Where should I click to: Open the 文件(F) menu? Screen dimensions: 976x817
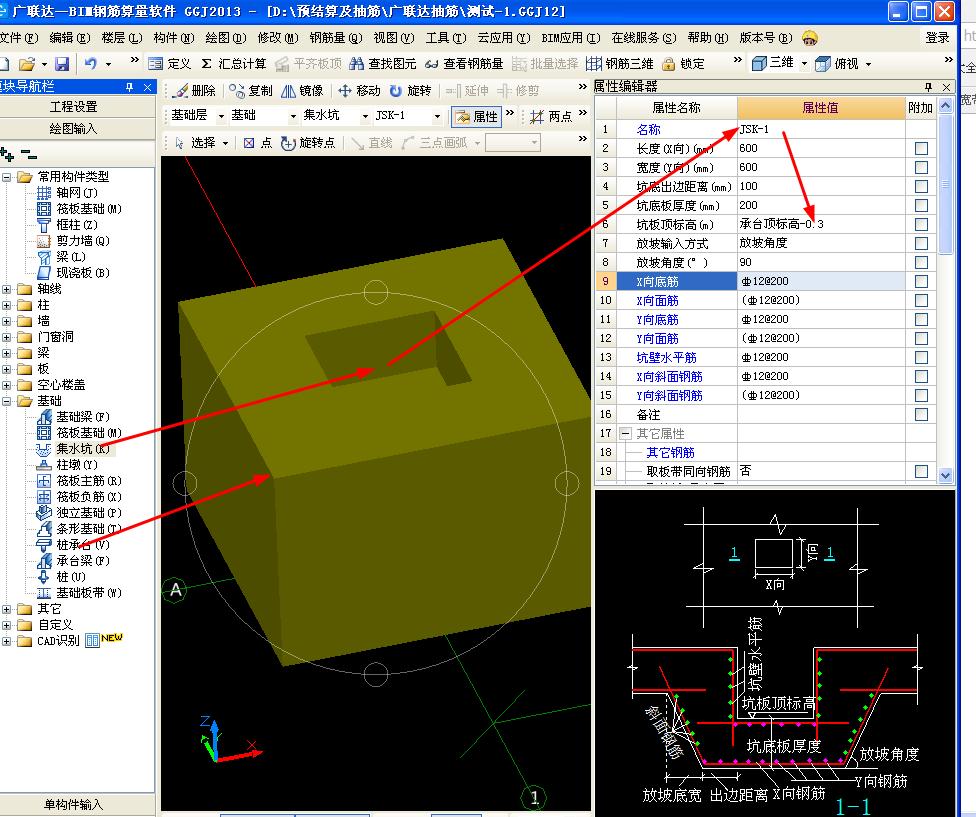[19, 38]
